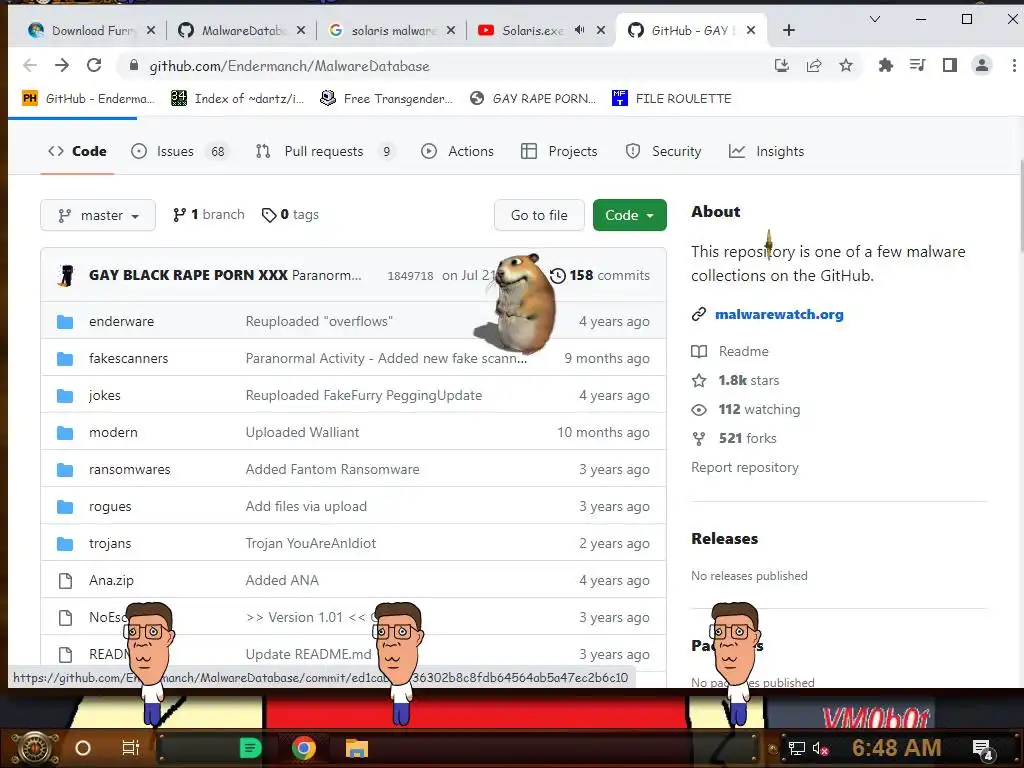
Task: Click the install page download icon in address bar
Action: click(x=782, y=65)
